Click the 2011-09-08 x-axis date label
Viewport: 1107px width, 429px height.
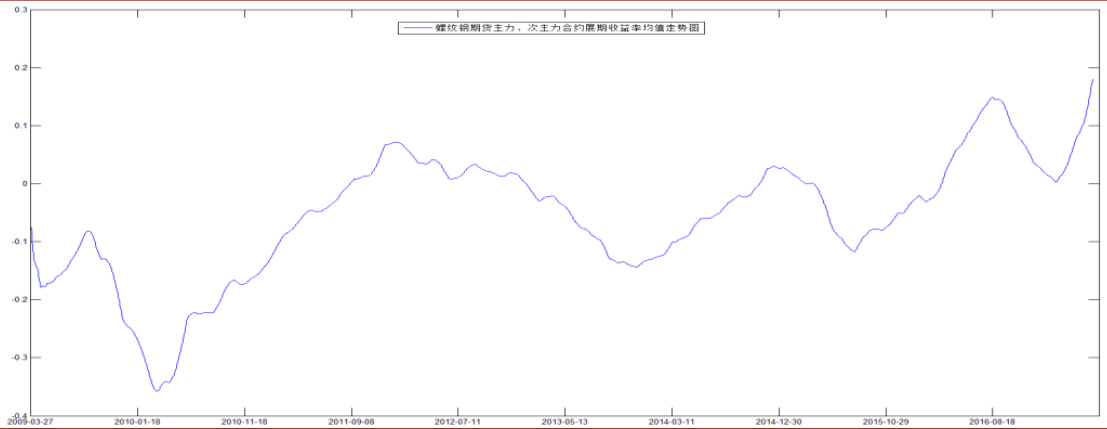(x=351, y=423)
